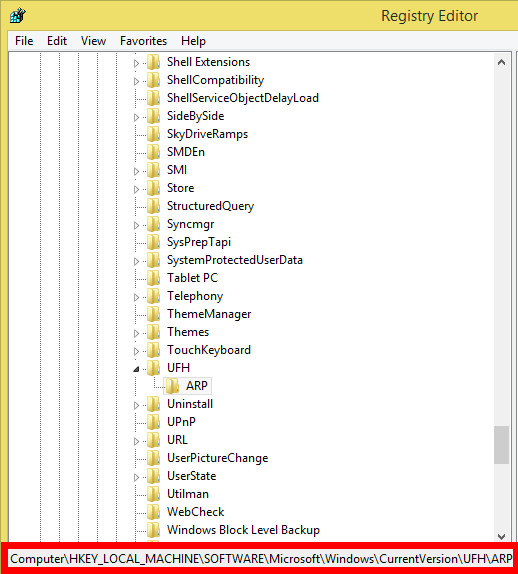Click the SMDEn folder icon
The width and height of the screenshot is (518, 574).
pyautogui.click(x=154, y=152)
